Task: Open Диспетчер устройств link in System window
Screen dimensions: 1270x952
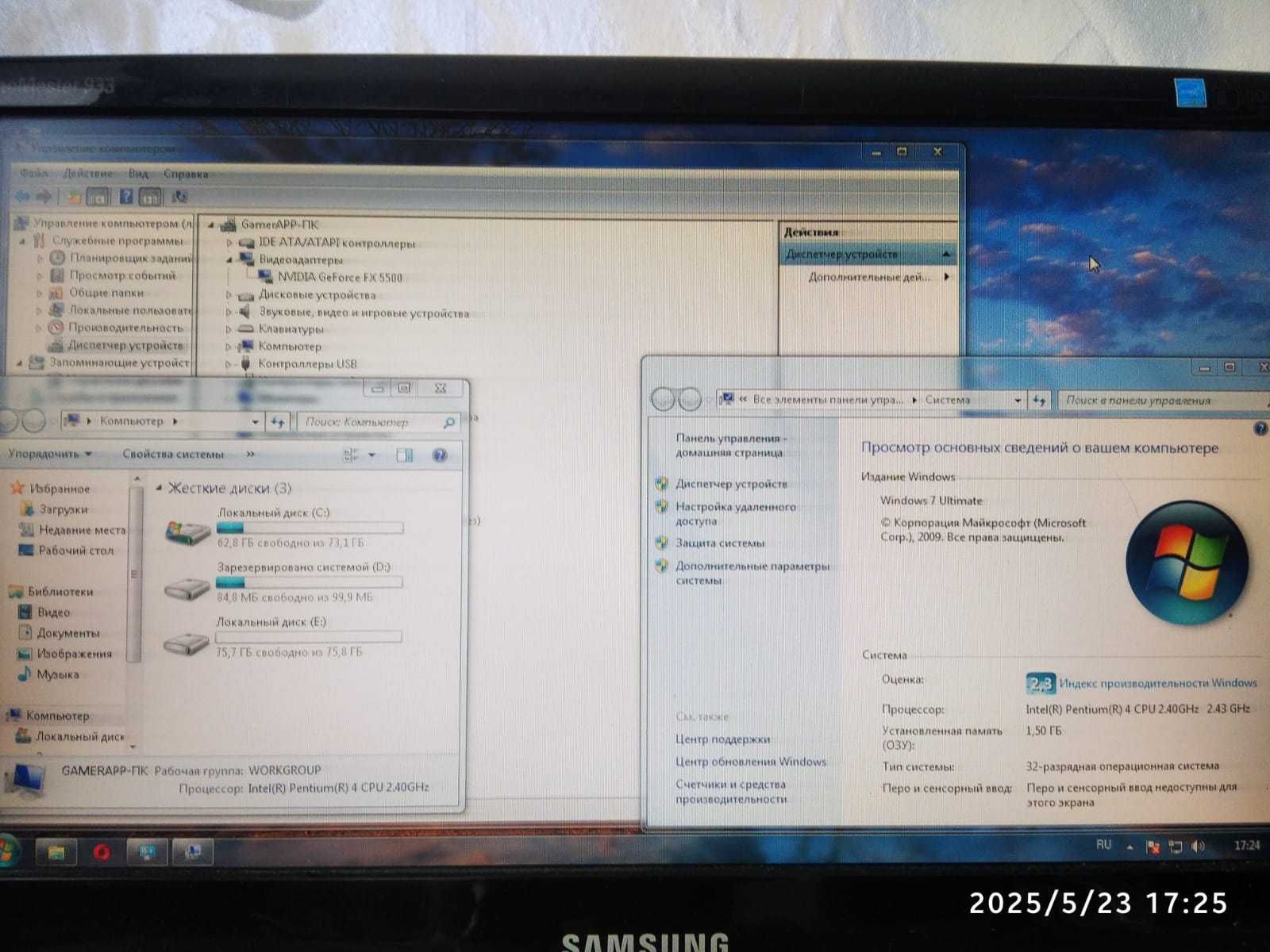Action: 731,484
